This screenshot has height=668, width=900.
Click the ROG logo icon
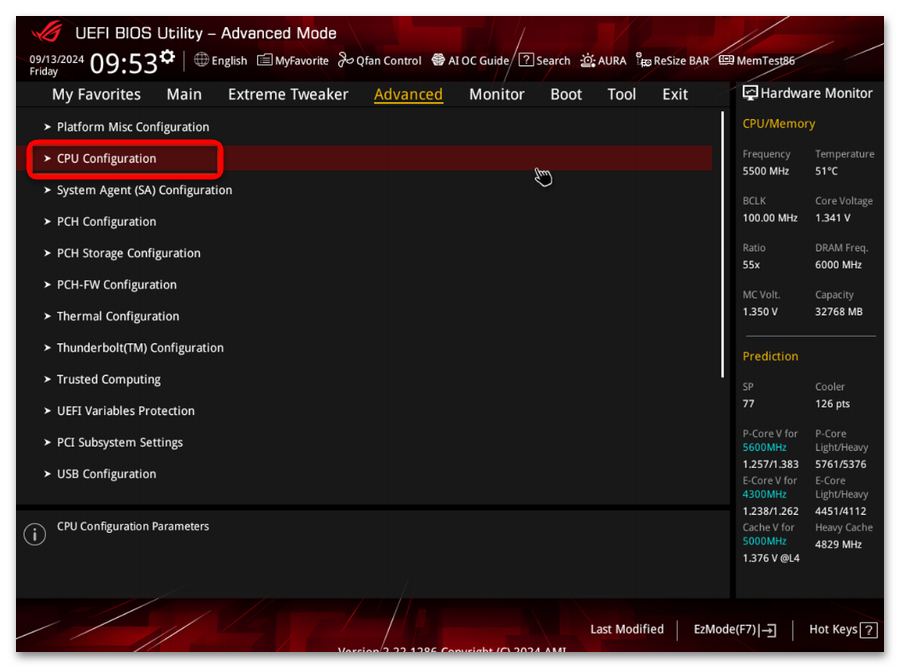coord(47,31)
